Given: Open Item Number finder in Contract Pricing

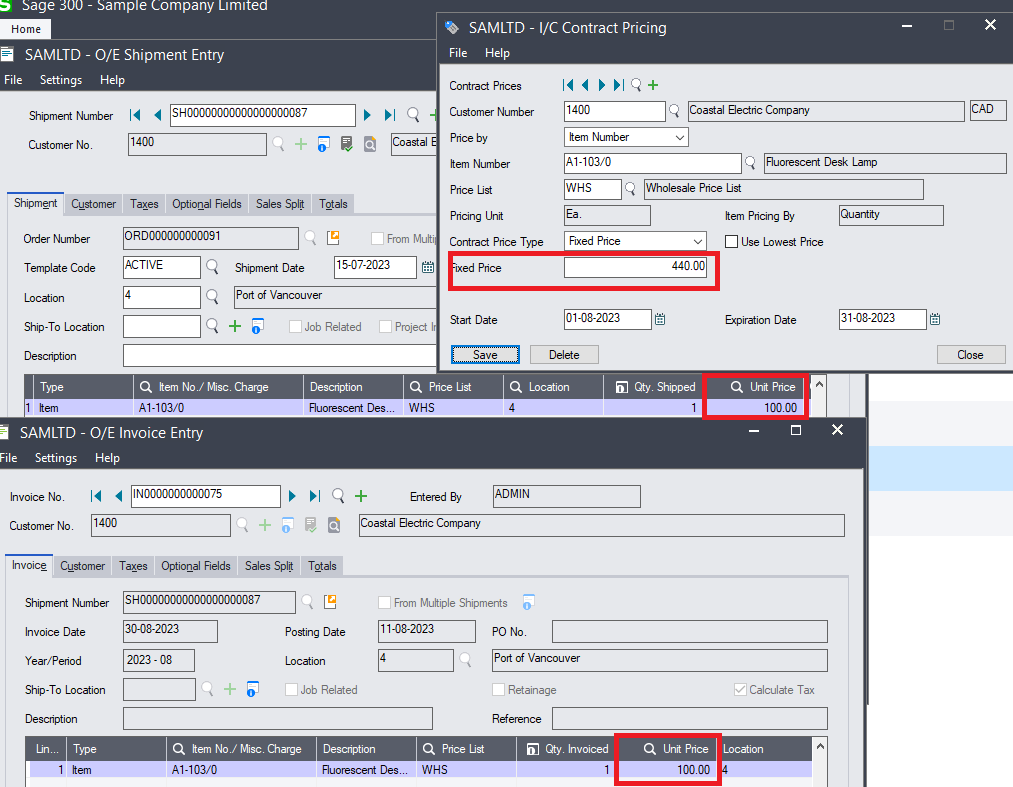Looking at the screenshot, I should click(750, 163).
